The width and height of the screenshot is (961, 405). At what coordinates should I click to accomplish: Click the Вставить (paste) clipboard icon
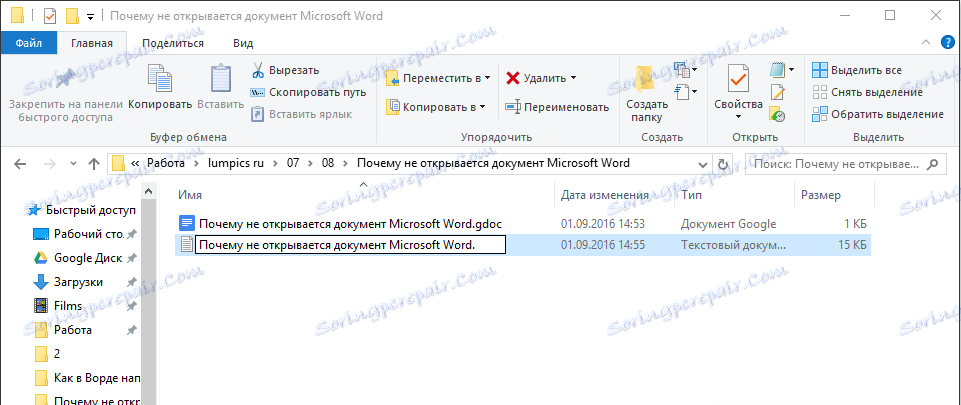221,80
